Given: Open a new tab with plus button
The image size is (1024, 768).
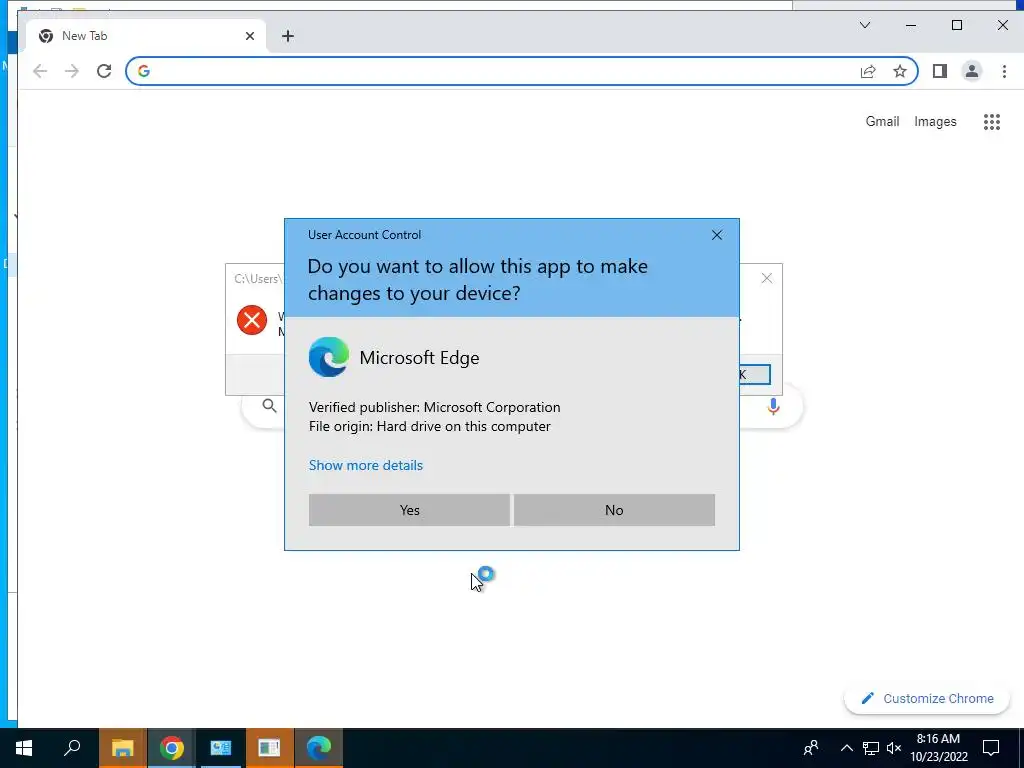Looking at the screenshot, I should point(288,36).
